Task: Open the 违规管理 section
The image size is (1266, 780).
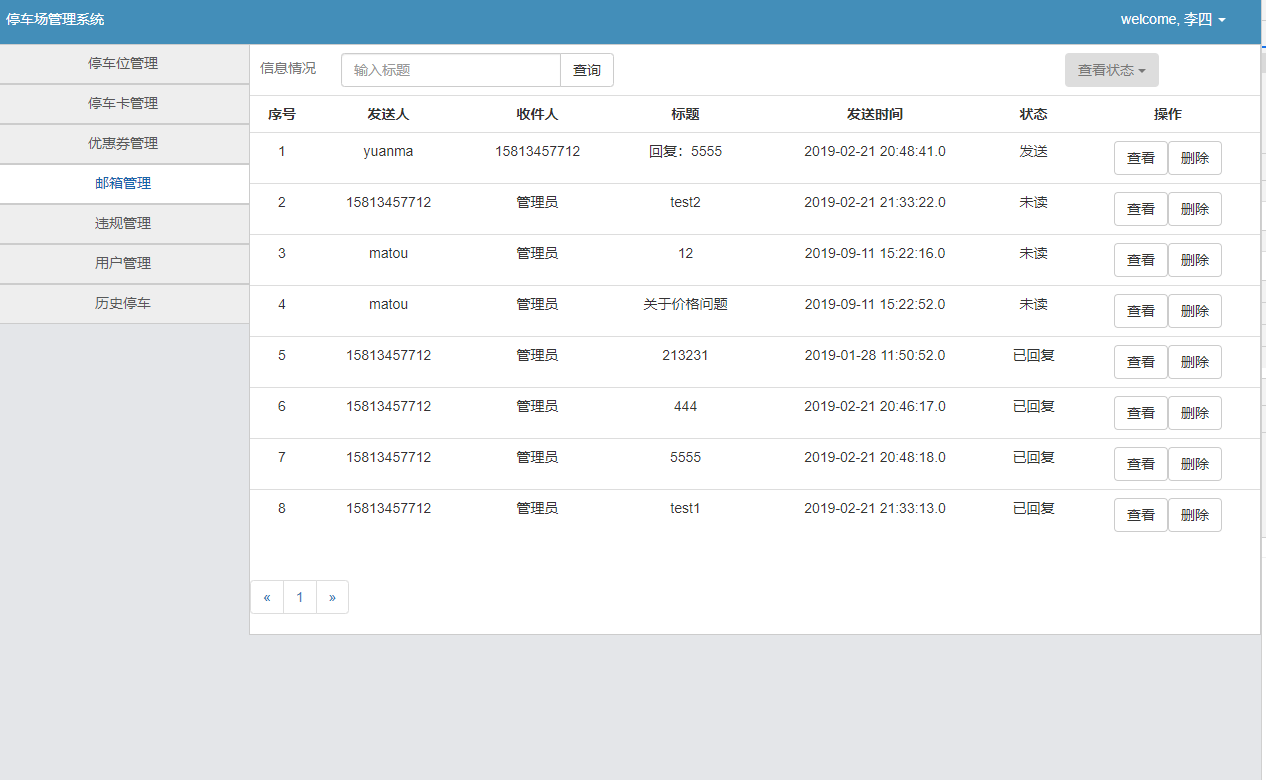Action: 124,223
